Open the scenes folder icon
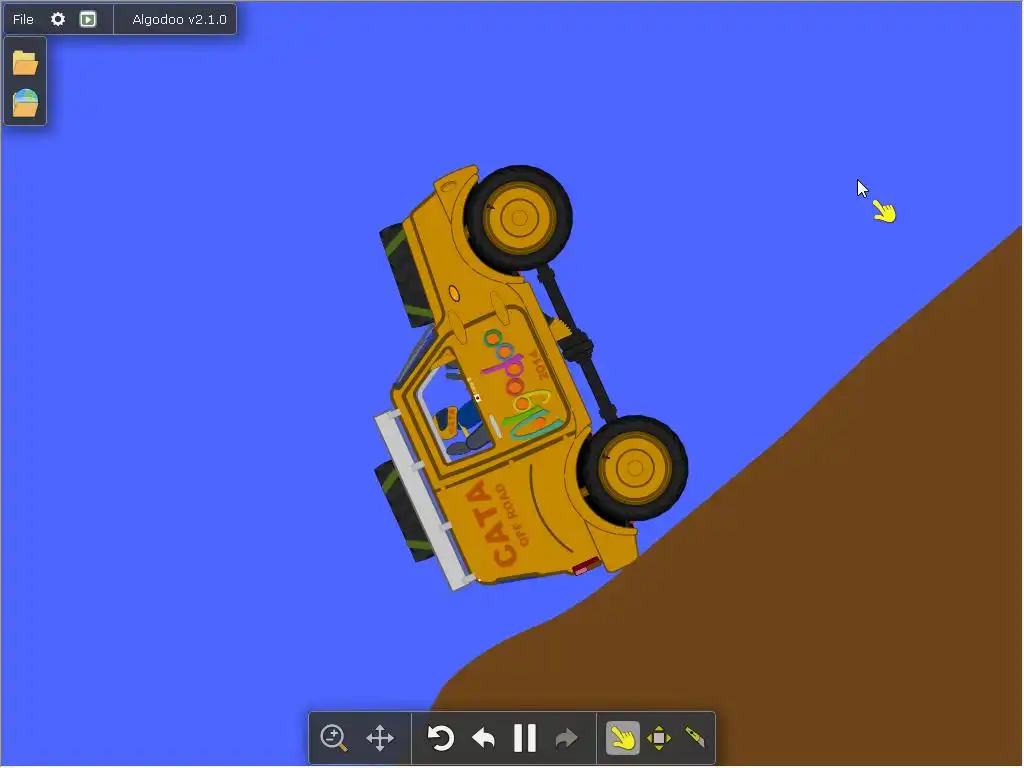Screen dimensions: 1024x768 (x=25, y=63)
